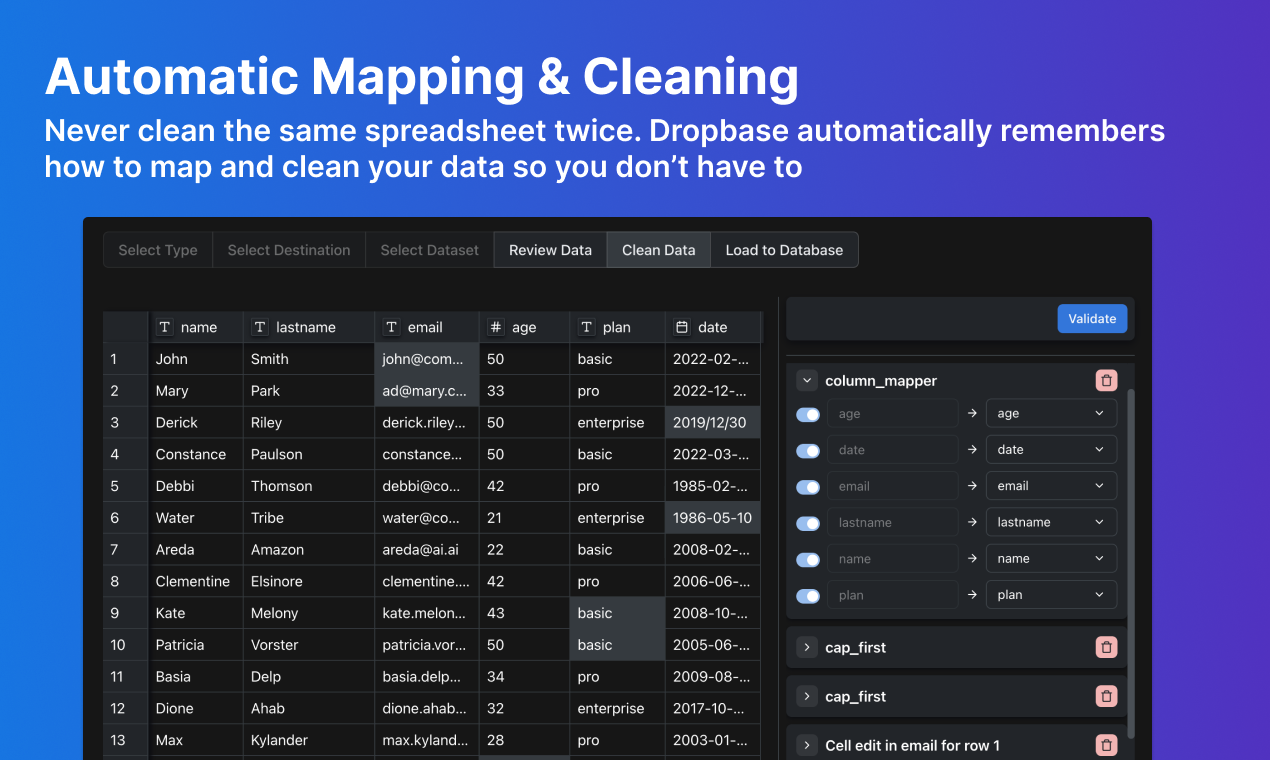Select the plan column header
The width and height of the screenshot is (1270, 760).
[x=618, y=327]
